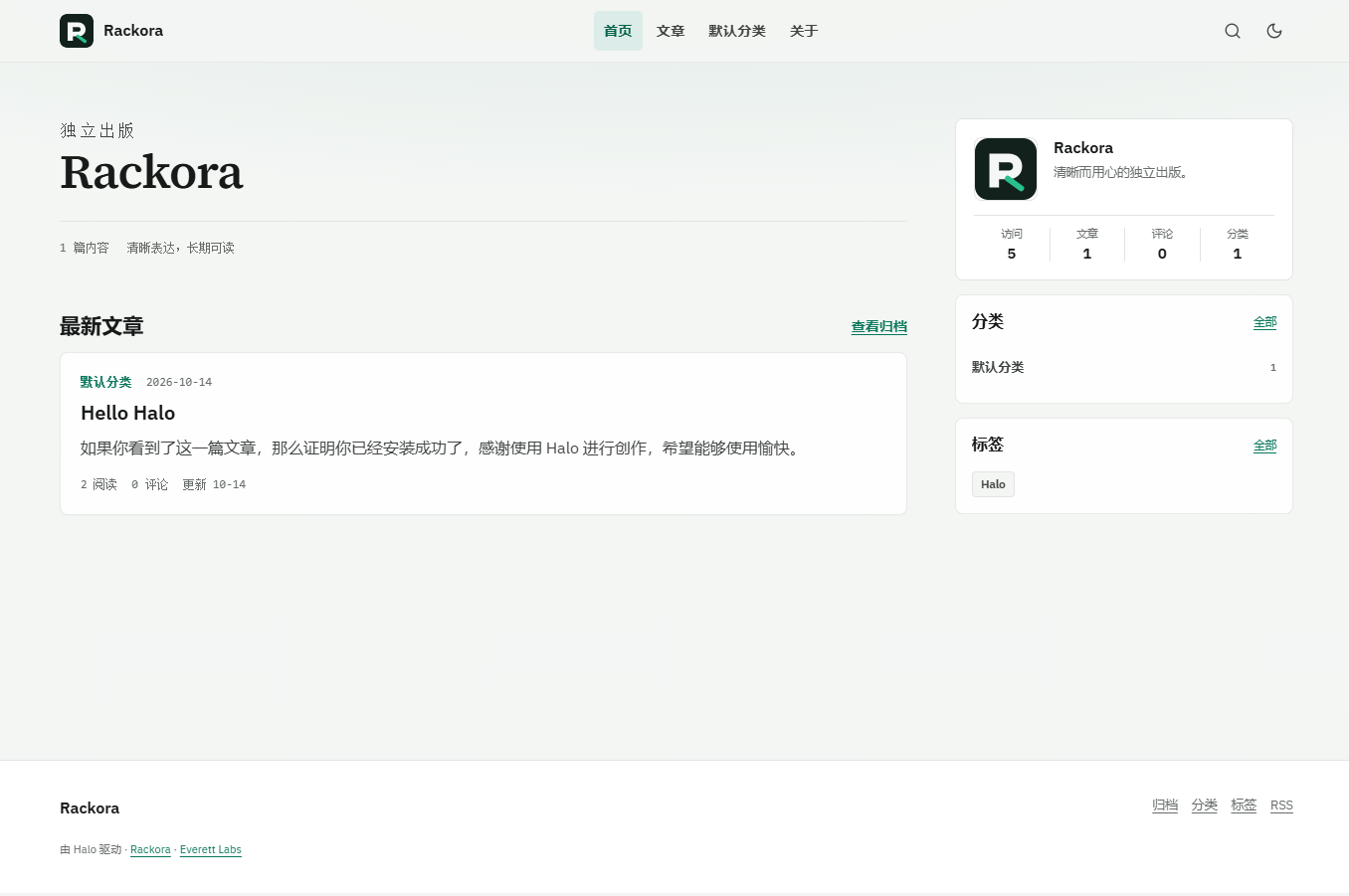Click the 访问 stat showing 5

click(1012, 244)
